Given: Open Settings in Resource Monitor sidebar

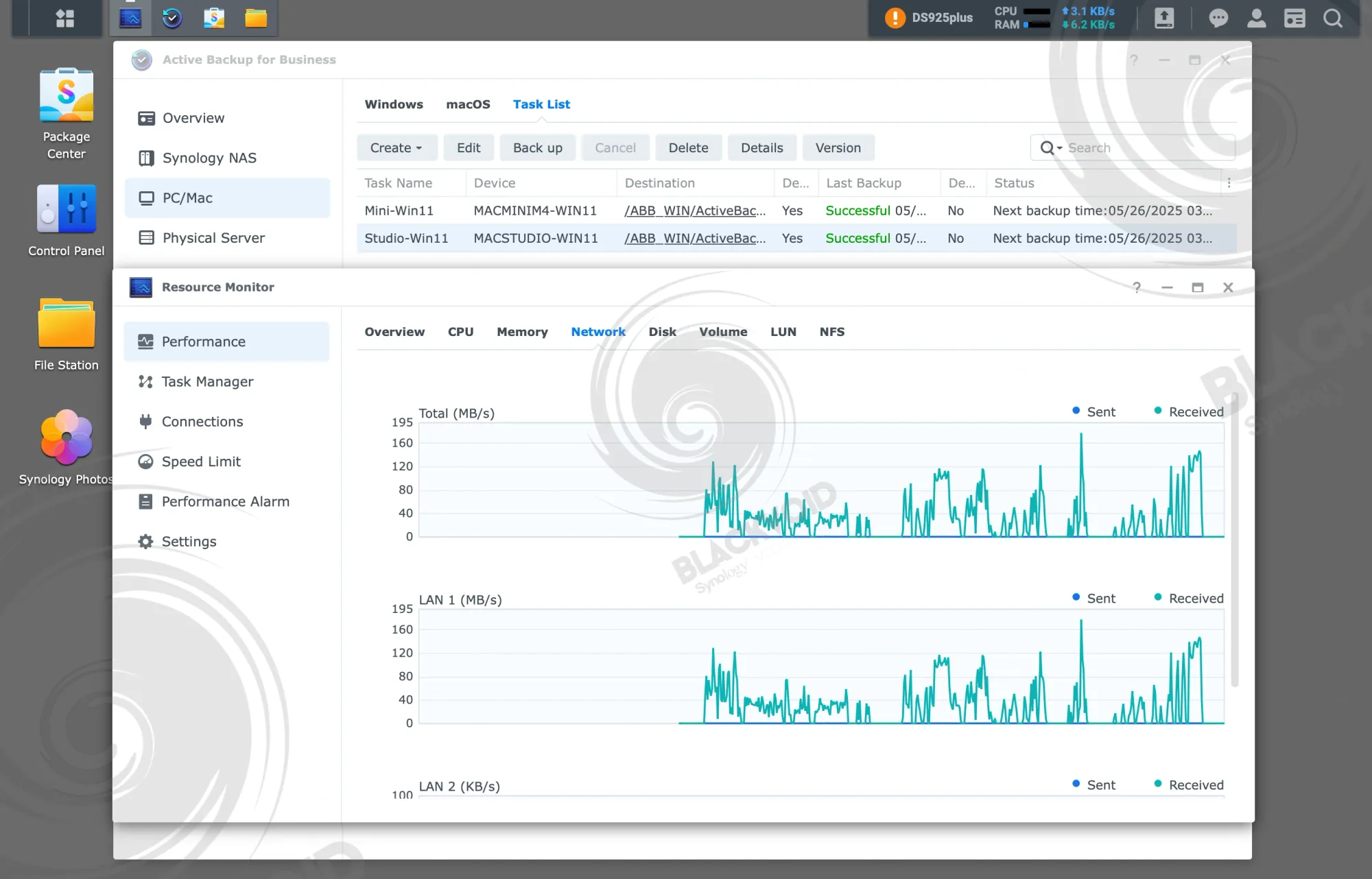Looking at the screenshot, I should pyautogui.click(x=226, y=542).
